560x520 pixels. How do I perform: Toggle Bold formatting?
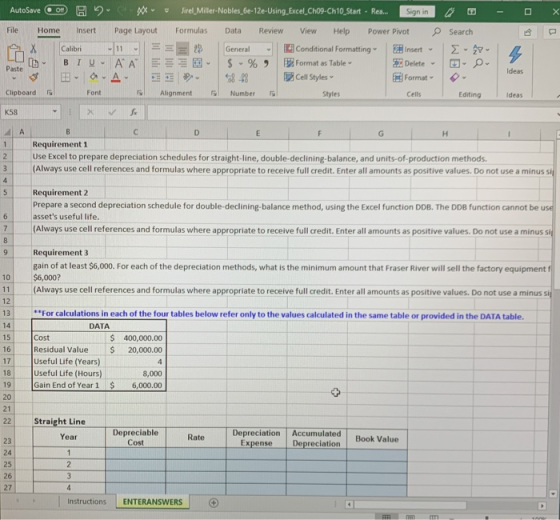[66, 62]
